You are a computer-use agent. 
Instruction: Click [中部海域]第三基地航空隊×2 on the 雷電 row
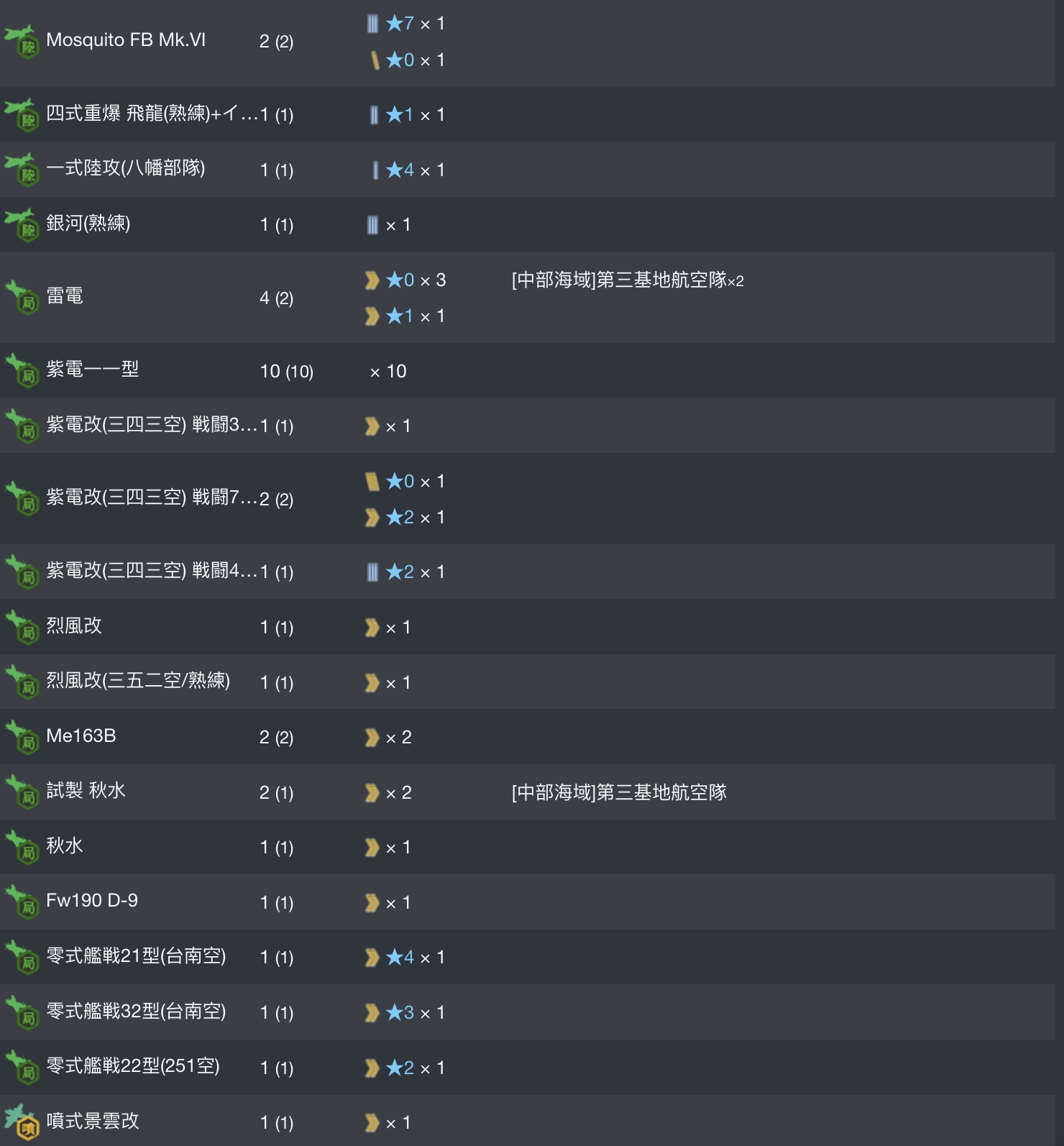[627, 280]
